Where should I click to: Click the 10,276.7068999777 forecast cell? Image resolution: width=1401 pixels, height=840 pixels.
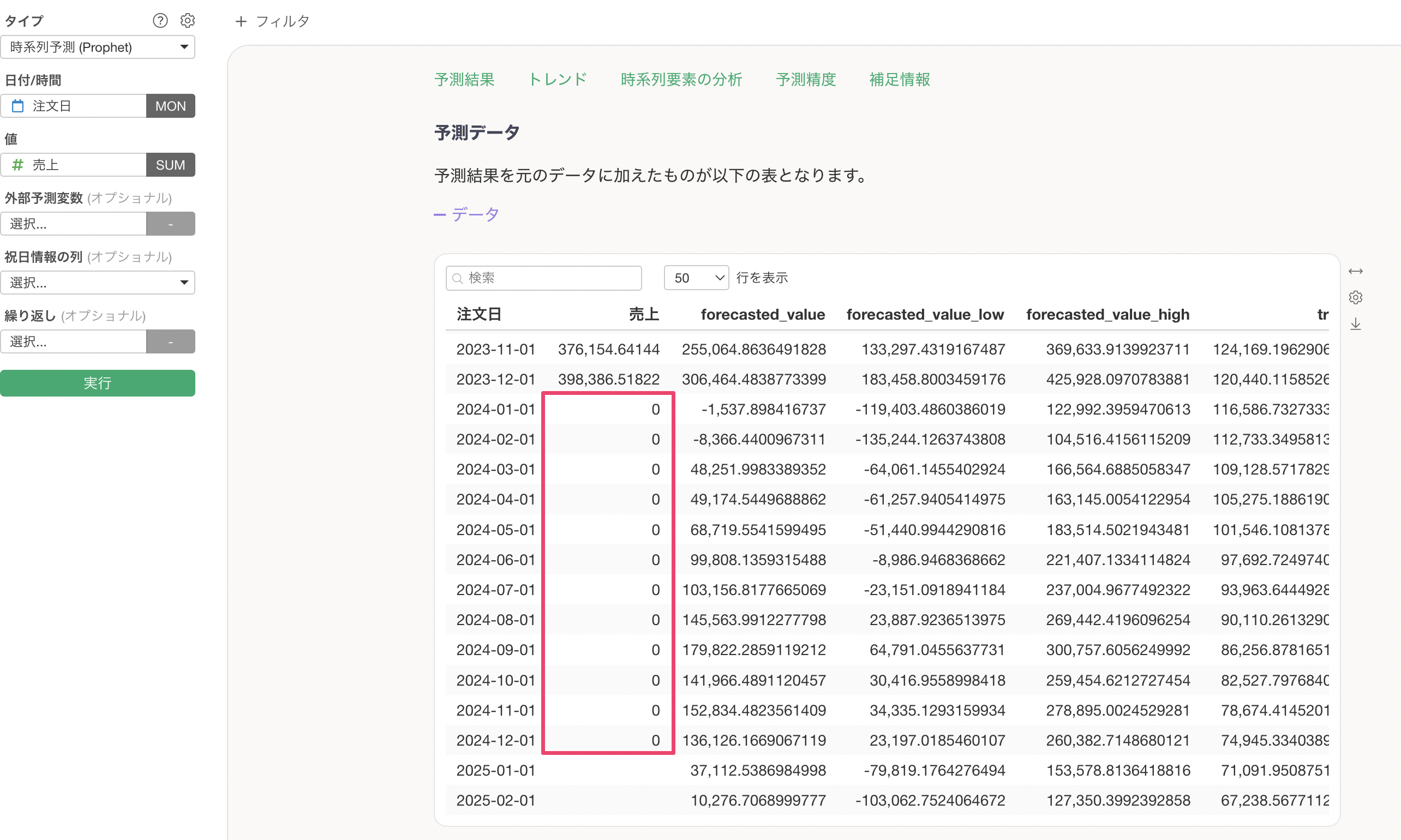pos(758,800)
